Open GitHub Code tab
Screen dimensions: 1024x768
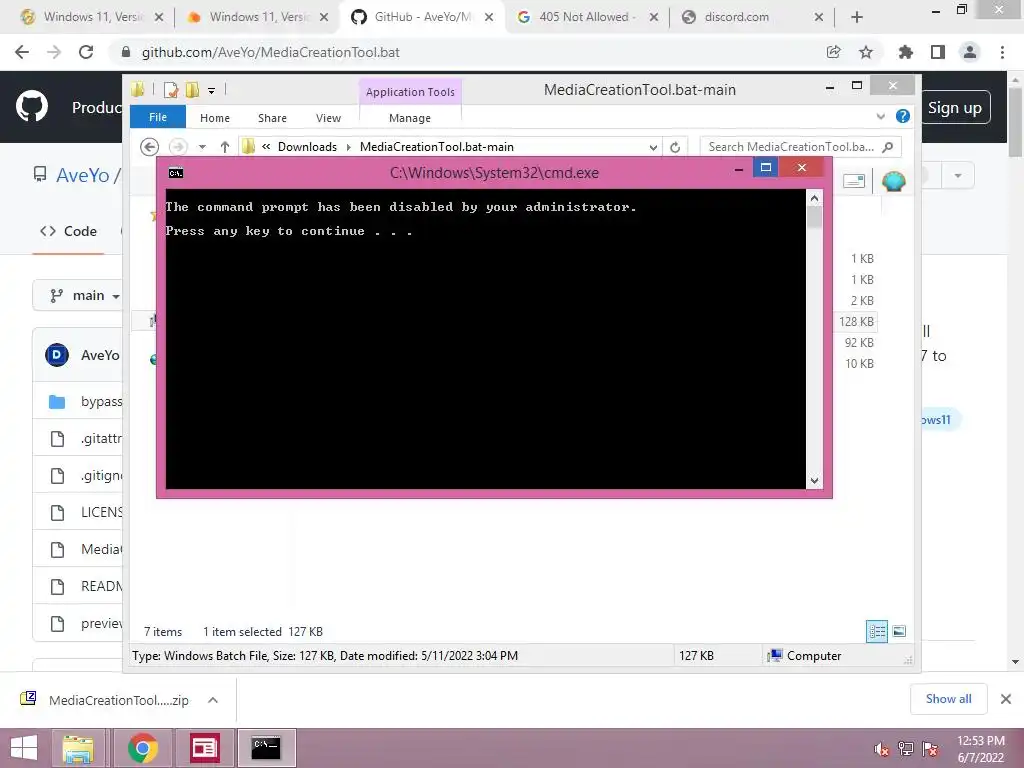coord(69,231)
